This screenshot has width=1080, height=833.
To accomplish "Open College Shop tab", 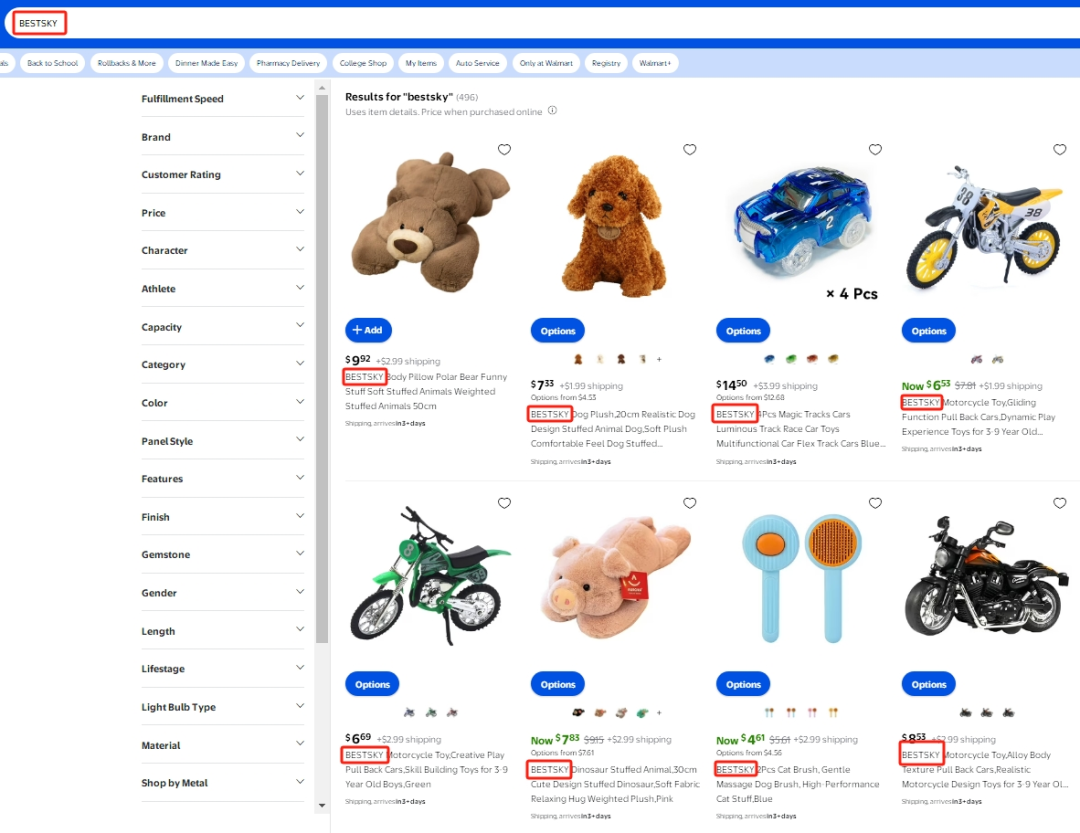I will [363, 63].
